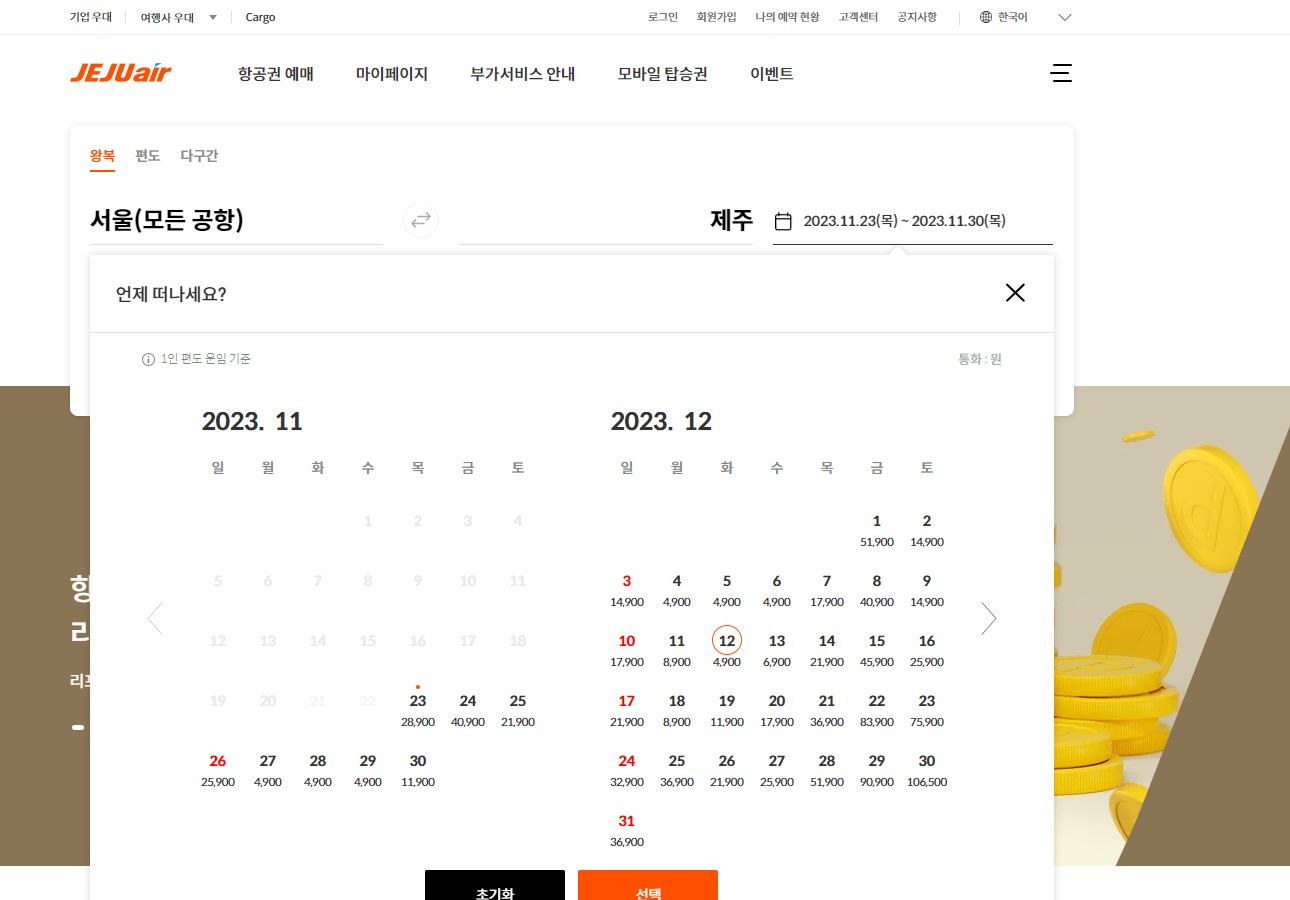Open 고객센터 link
Image resolution: width=1290 pixels, height=900 pixels.
tap(858, 17)
